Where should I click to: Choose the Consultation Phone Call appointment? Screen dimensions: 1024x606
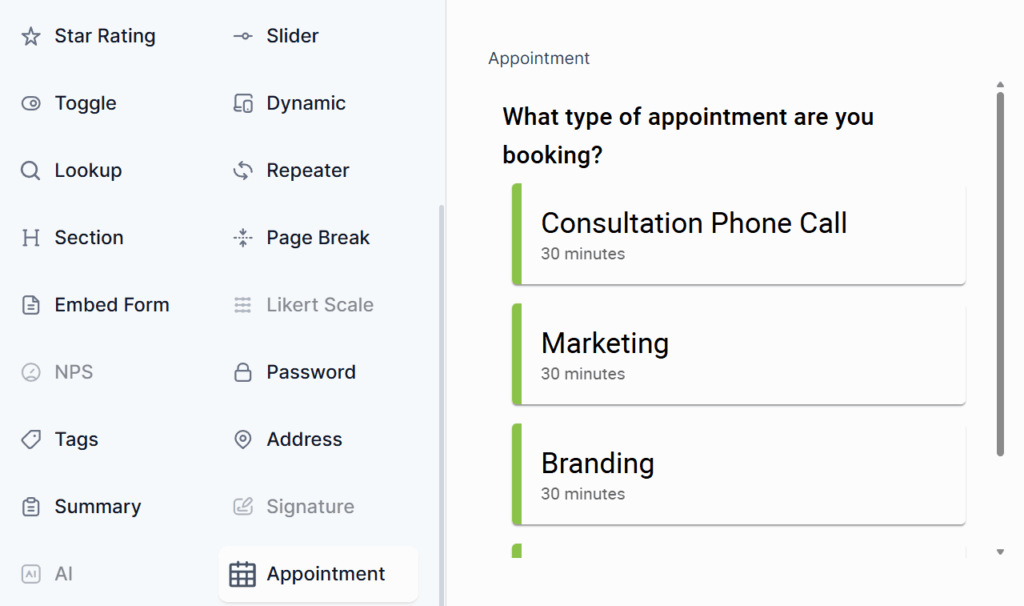[739, 233]
